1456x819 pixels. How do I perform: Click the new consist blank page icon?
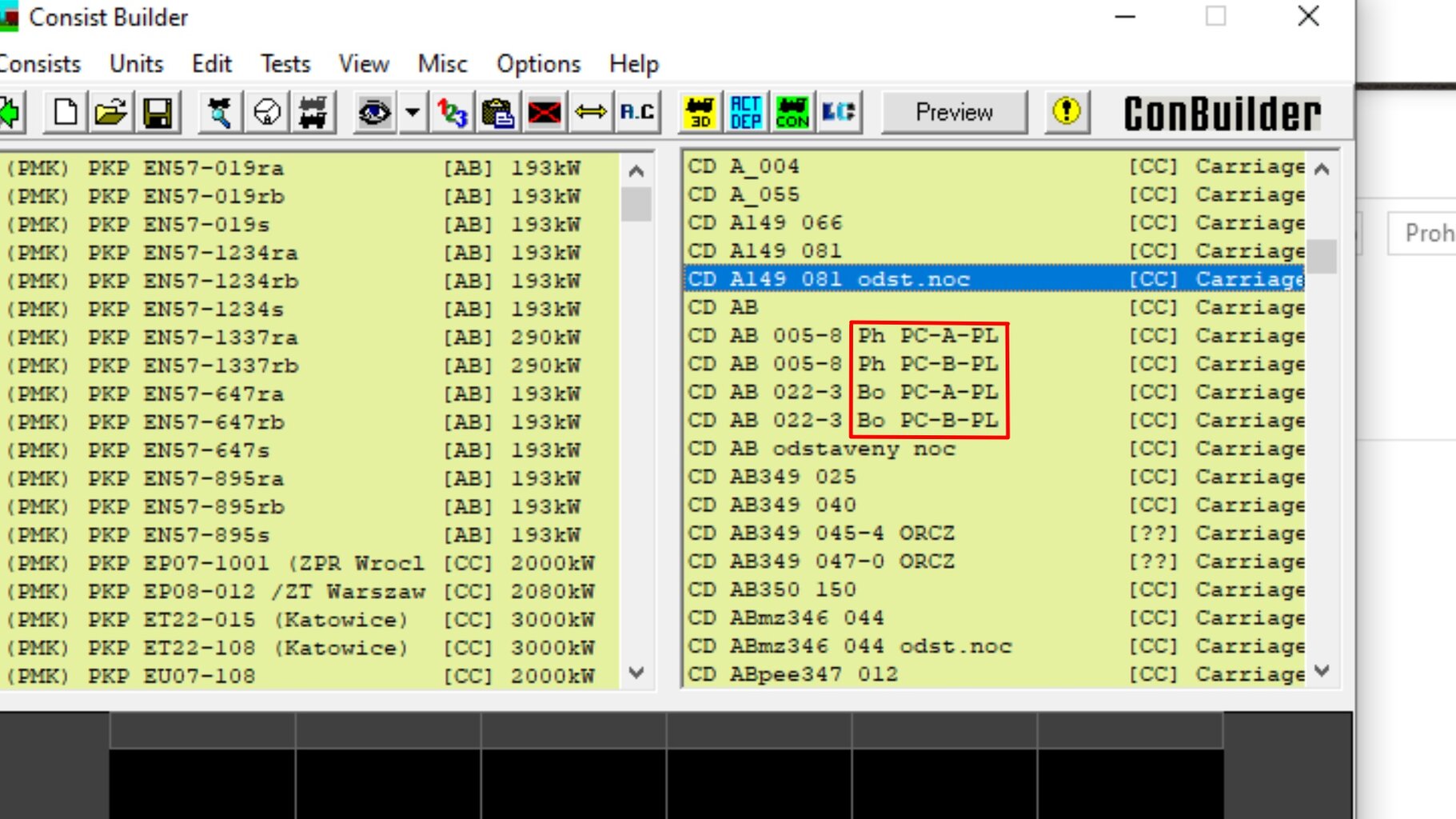pos(66,113)
